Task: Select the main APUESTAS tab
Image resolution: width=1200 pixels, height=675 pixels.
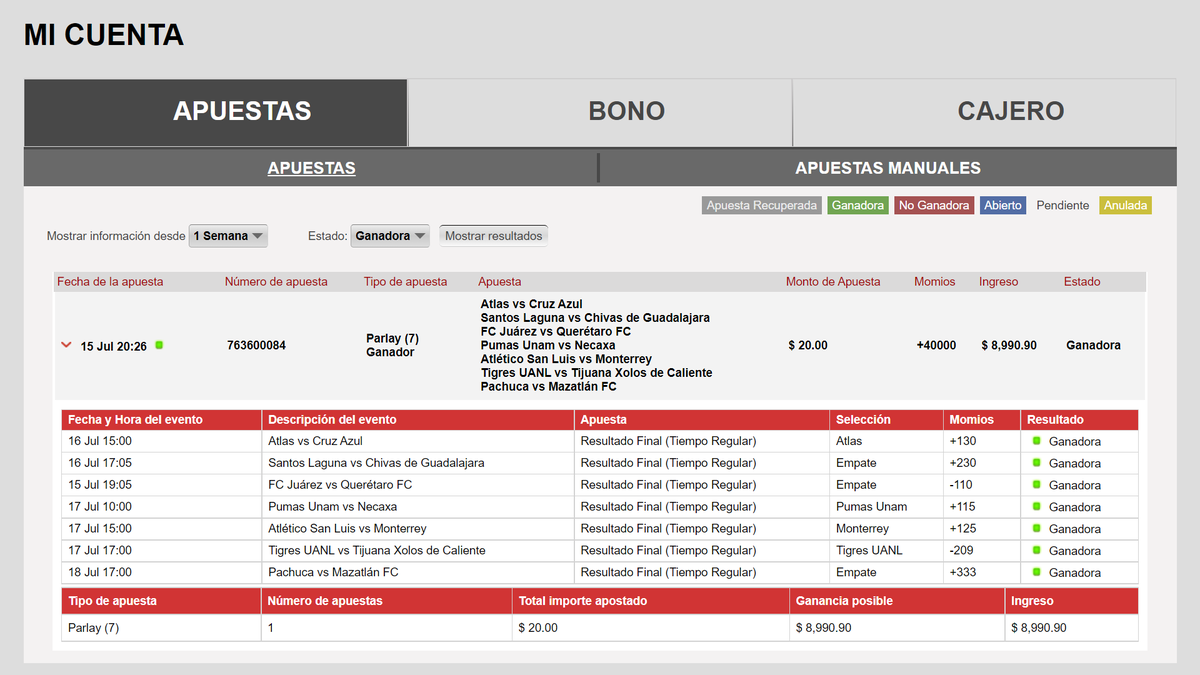Action: click(x=216, y=112)
